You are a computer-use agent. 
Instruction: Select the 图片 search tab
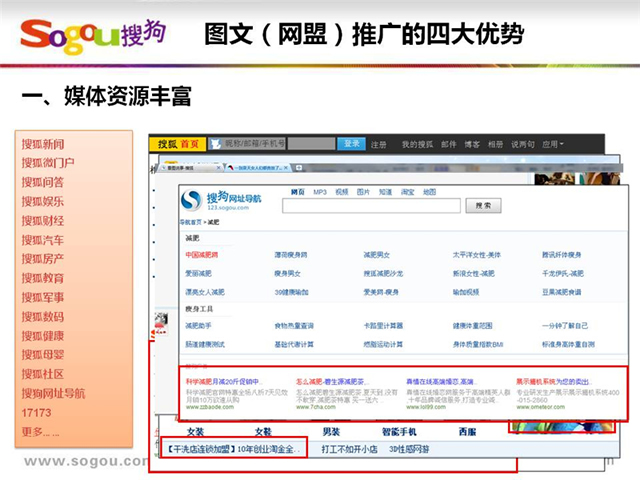point(363,191)
